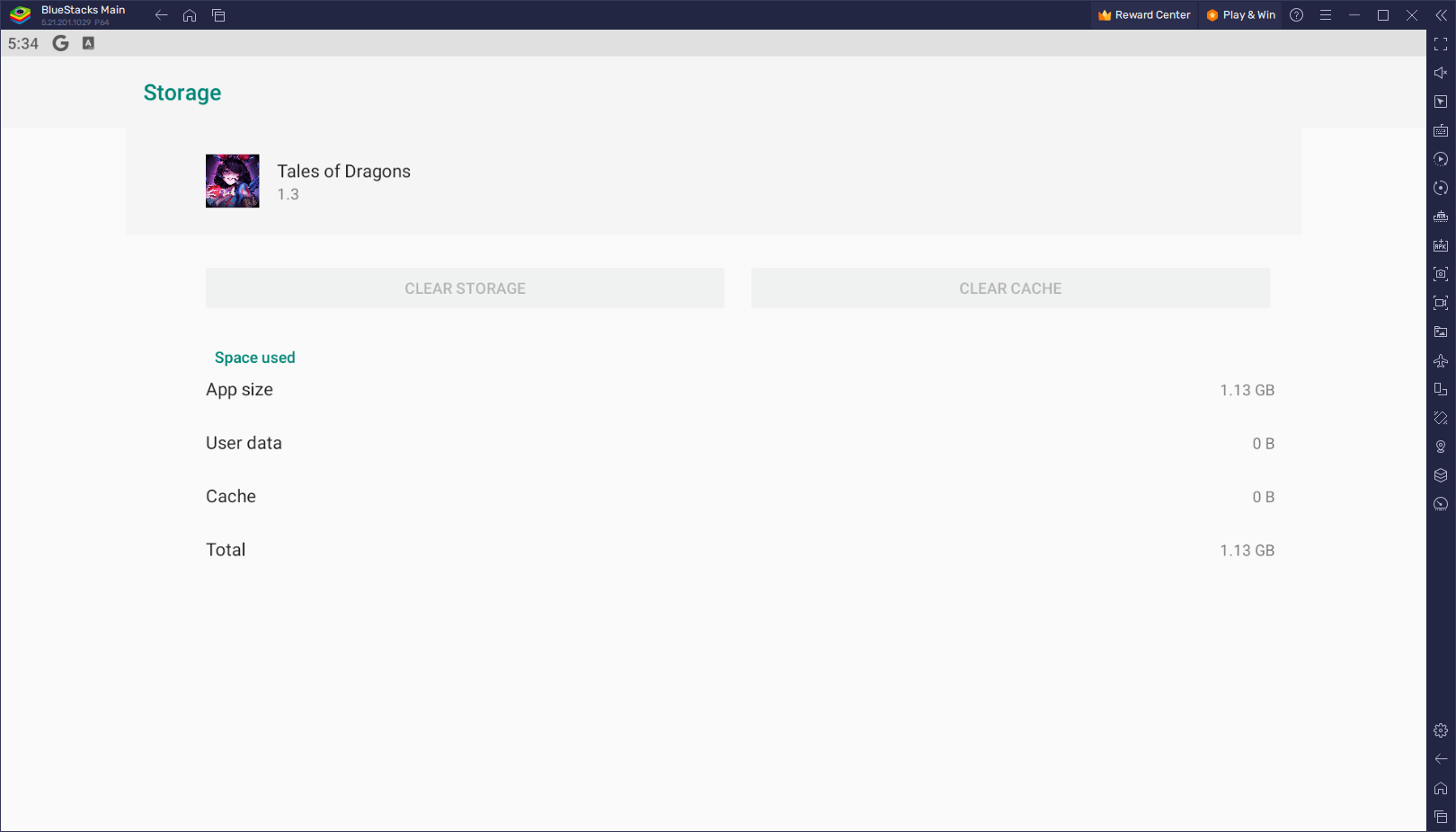Click the Storage page heading

pyautogui.click(x=182, y=93)
